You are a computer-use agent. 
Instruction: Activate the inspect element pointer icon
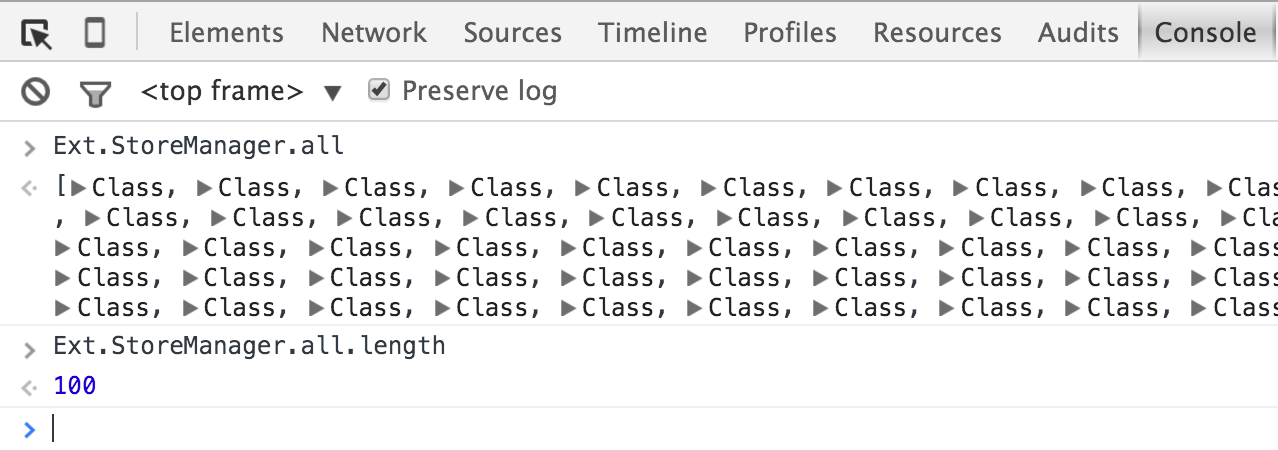pos(37,34)
